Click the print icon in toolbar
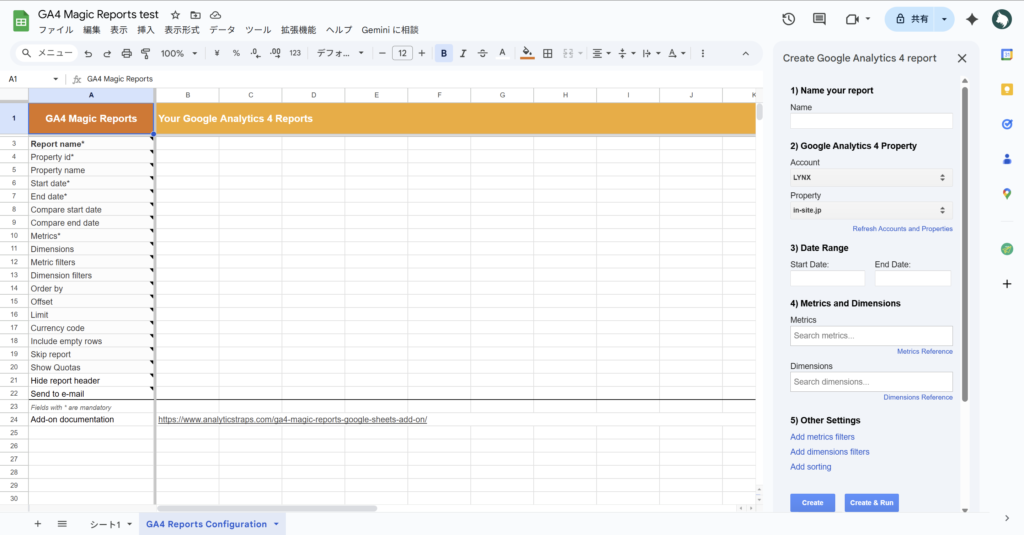This screenshot has width=1024, height=535. click(126, 53)
